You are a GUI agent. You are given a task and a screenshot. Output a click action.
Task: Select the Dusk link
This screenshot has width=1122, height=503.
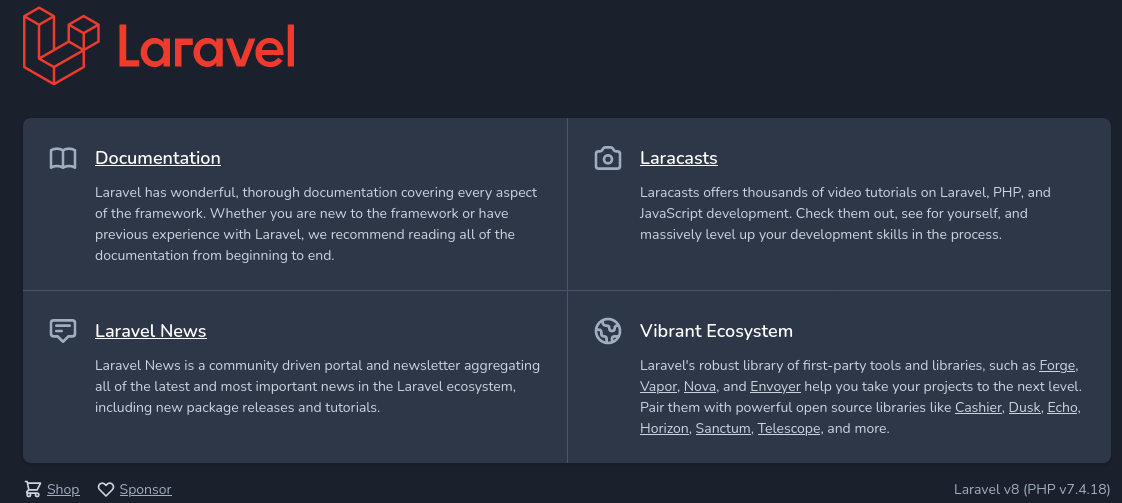tap(1024, 407)
